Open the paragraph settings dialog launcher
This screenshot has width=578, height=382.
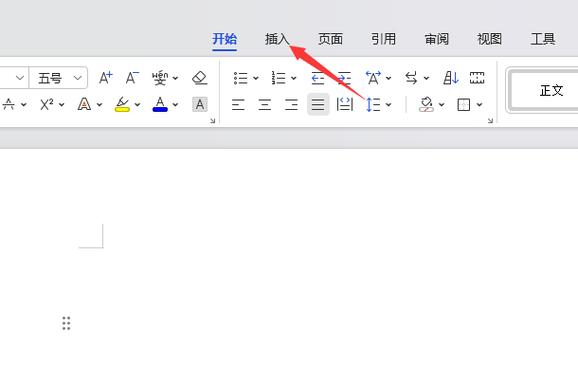tap(490, 121)
